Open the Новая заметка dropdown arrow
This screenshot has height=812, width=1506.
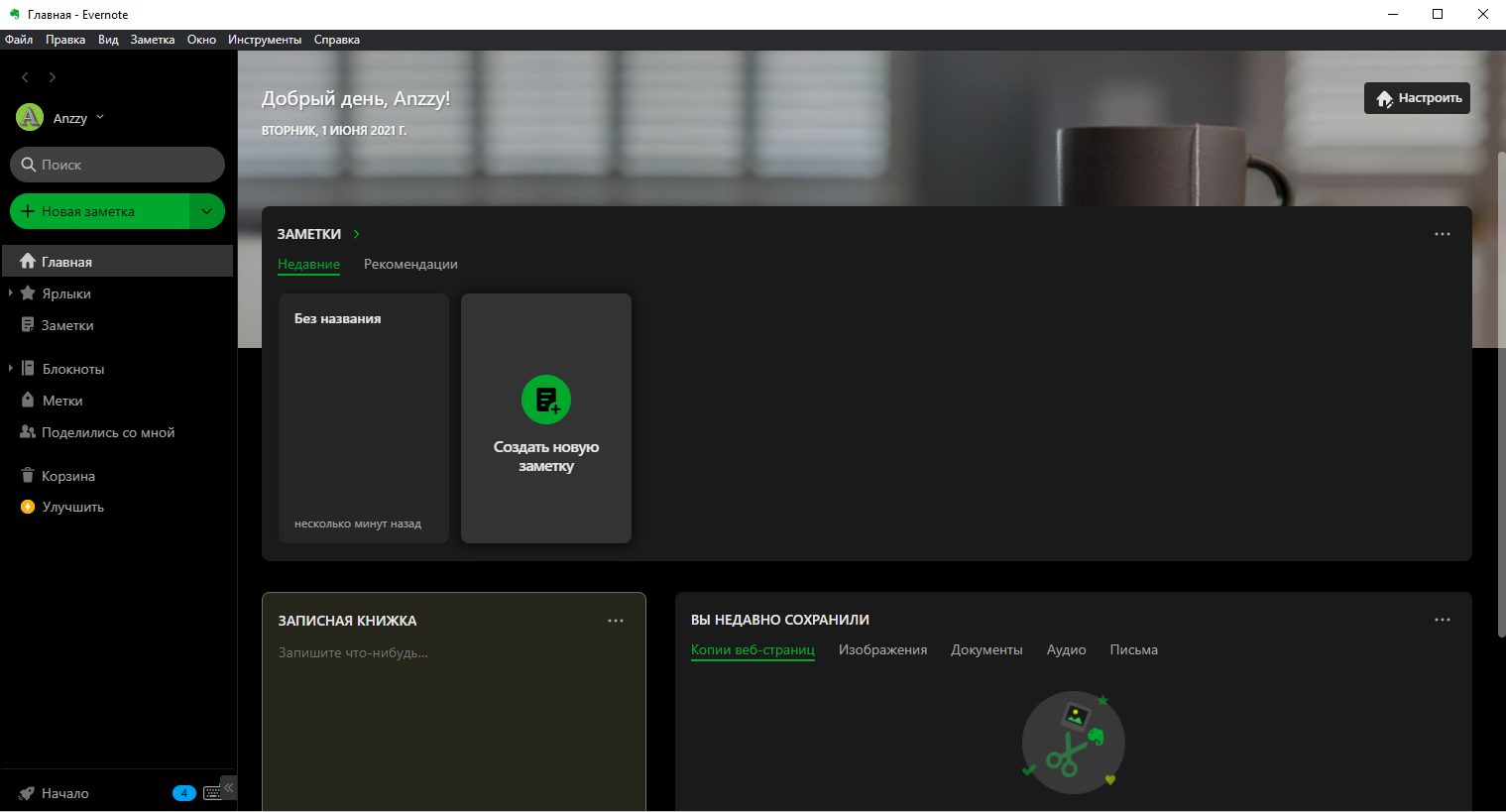206,211
